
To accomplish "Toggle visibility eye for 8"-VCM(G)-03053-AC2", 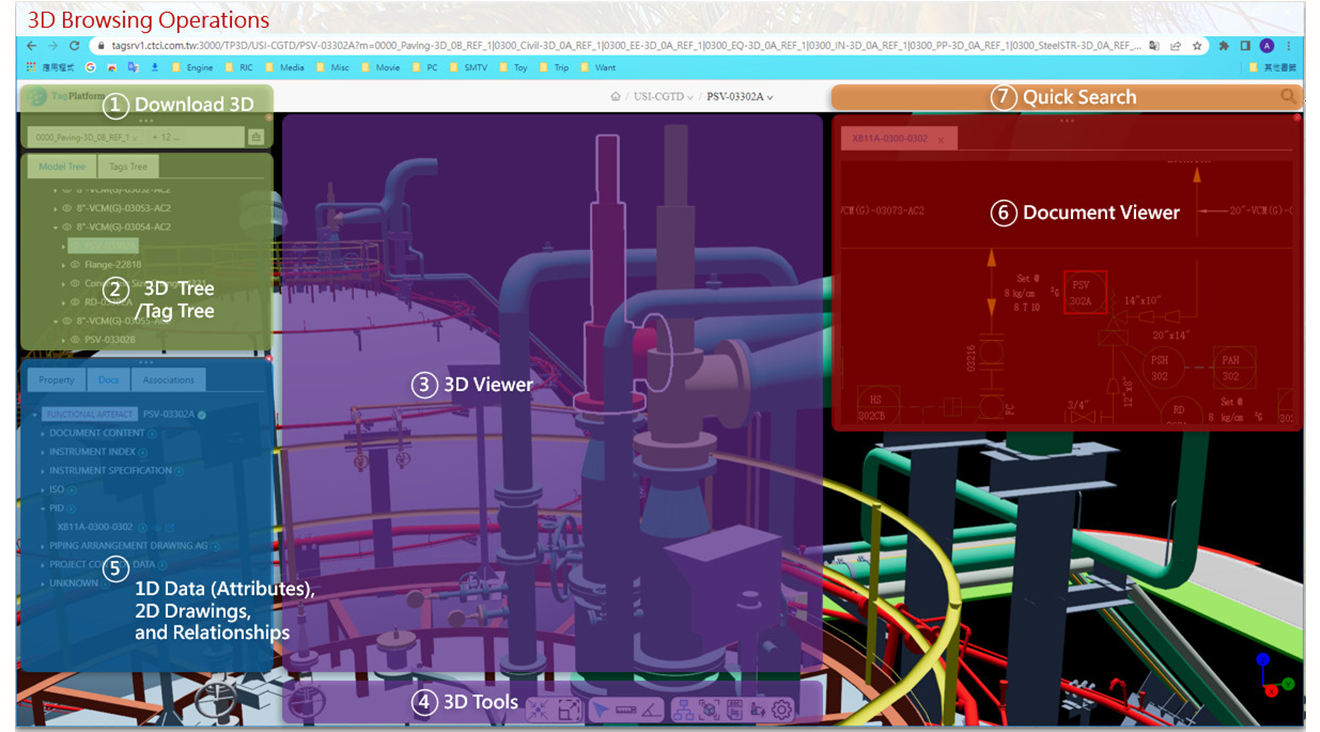I will pyautogui.click(x=67, y=208).
